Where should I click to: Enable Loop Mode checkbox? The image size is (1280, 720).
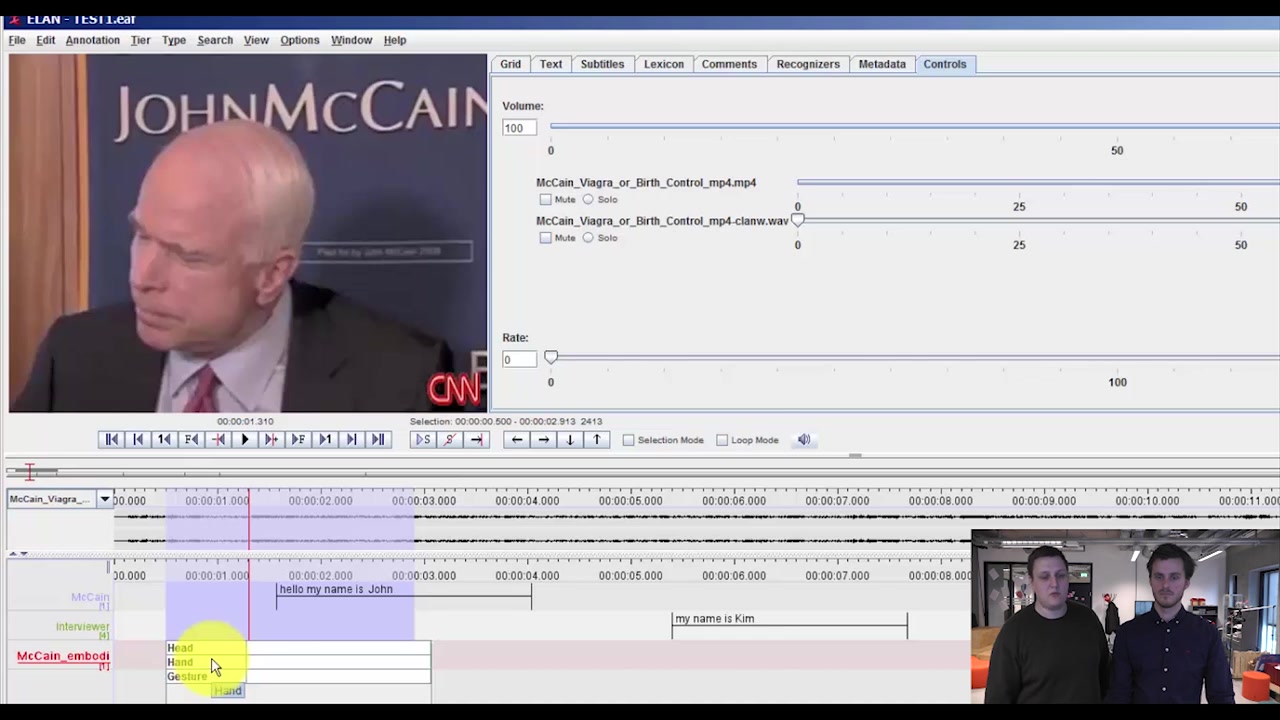pos(722,440)
